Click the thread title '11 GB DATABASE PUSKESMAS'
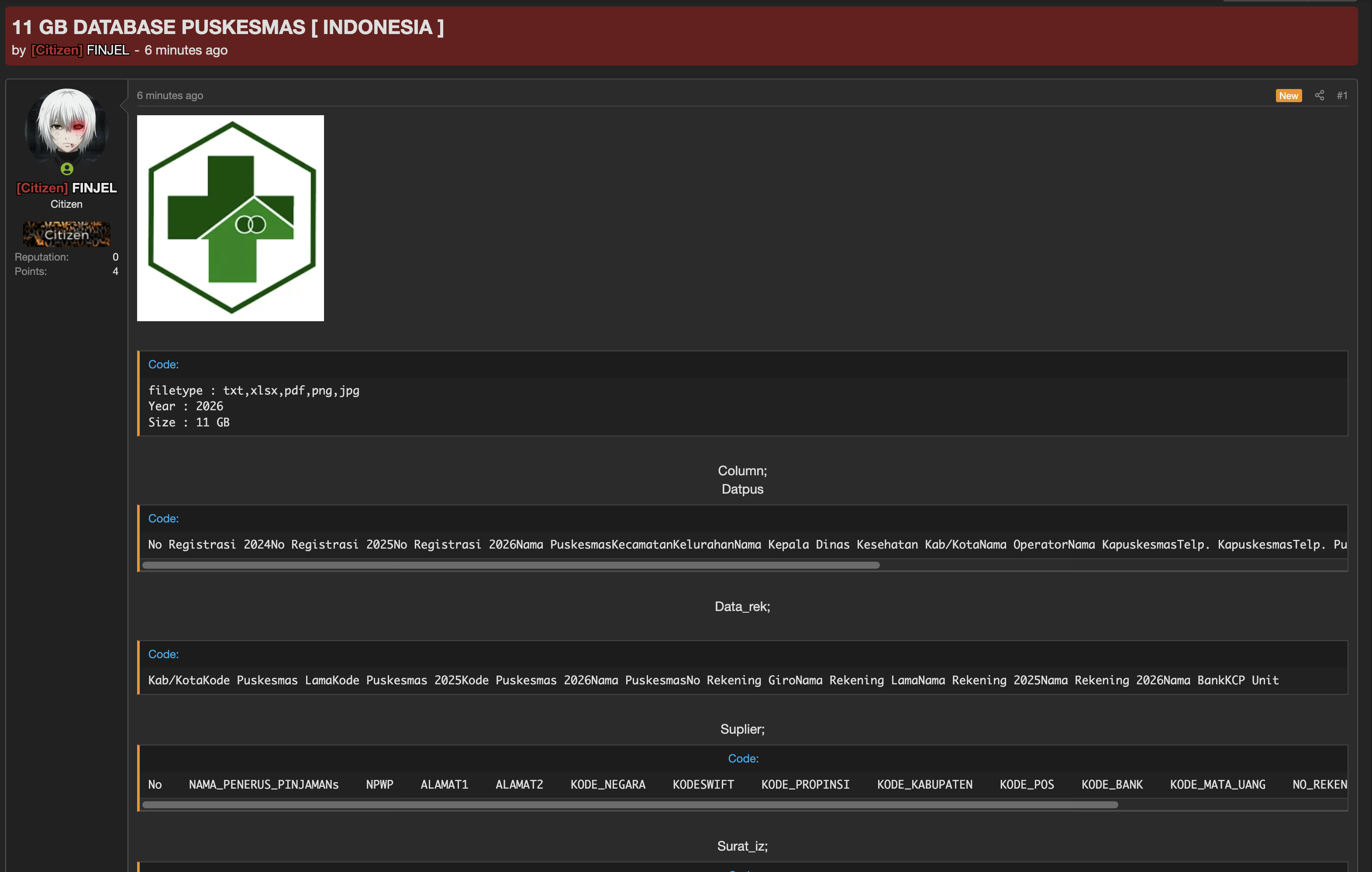Screen dimensions: 1372x872 tap(228, 27)
